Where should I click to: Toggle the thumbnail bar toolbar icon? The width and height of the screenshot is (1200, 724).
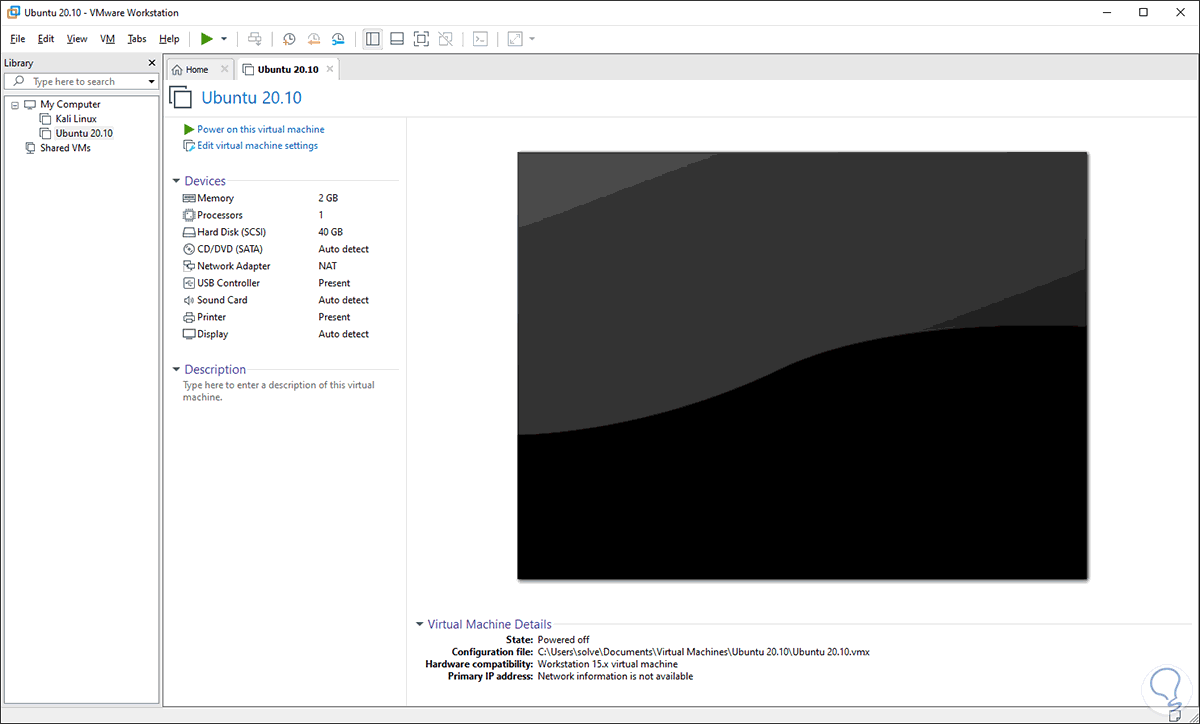pyautogui.click(x=397, y=39)
